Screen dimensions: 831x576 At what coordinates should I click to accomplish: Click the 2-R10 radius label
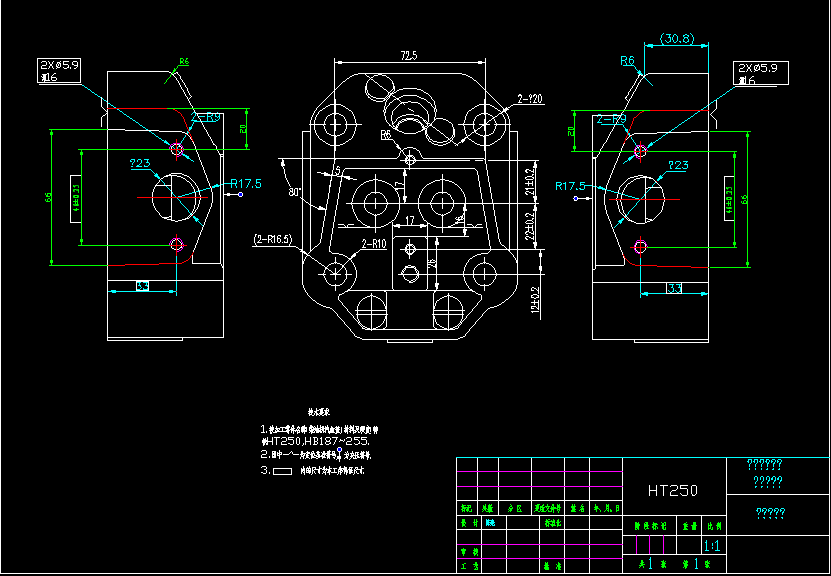(373, 243)
